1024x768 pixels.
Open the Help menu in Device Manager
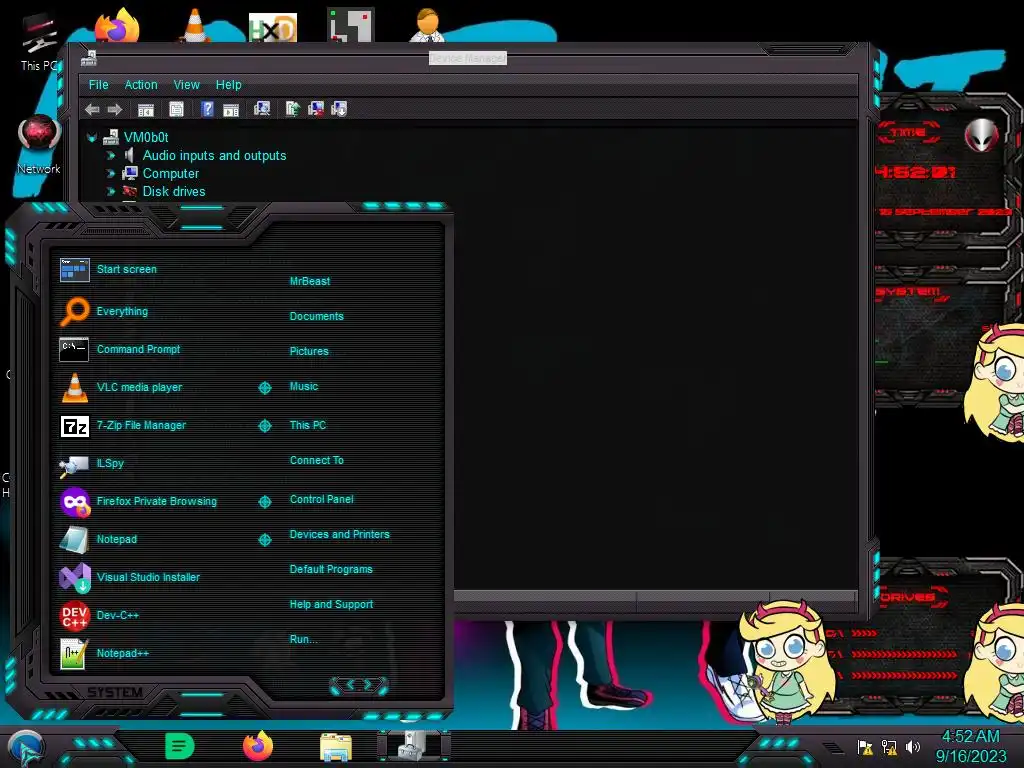[229, 85]
